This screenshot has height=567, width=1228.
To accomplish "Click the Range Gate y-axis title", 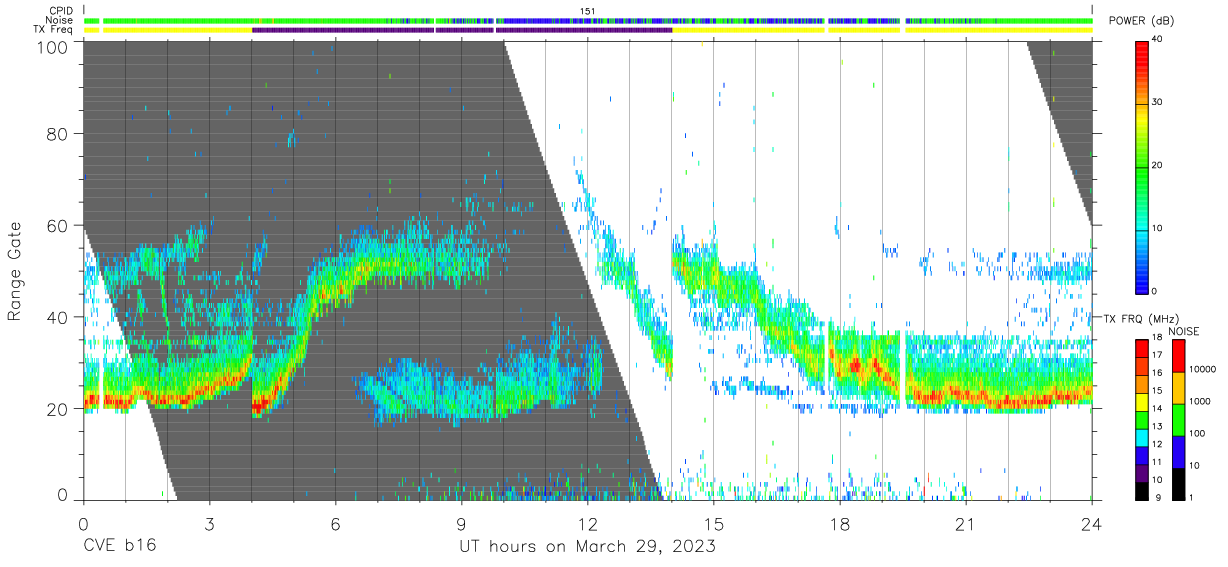I will click(16, 270).
